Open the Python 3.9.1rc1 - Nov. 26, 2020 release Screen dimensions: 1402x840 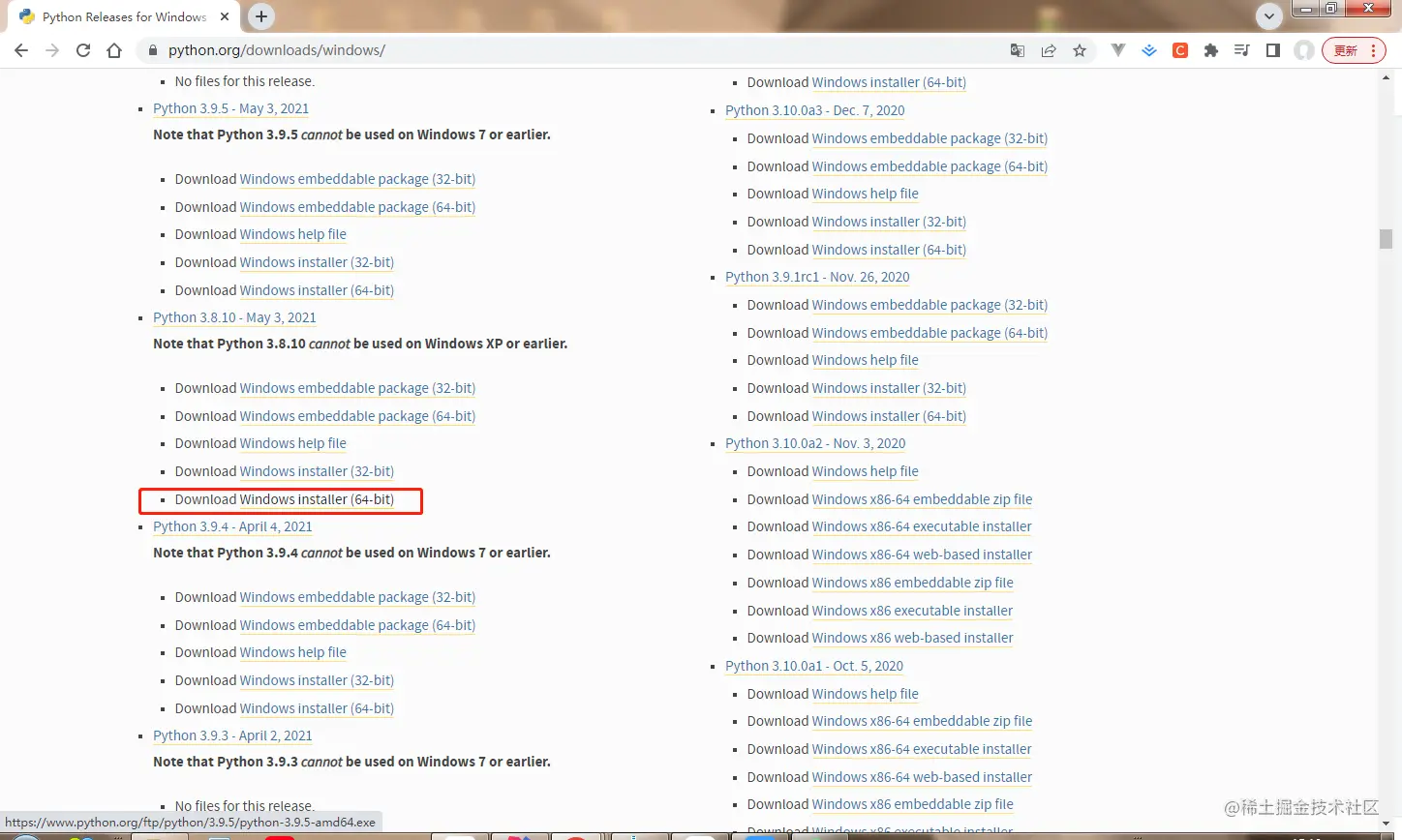pyautogui.click(x=817, y=277)
